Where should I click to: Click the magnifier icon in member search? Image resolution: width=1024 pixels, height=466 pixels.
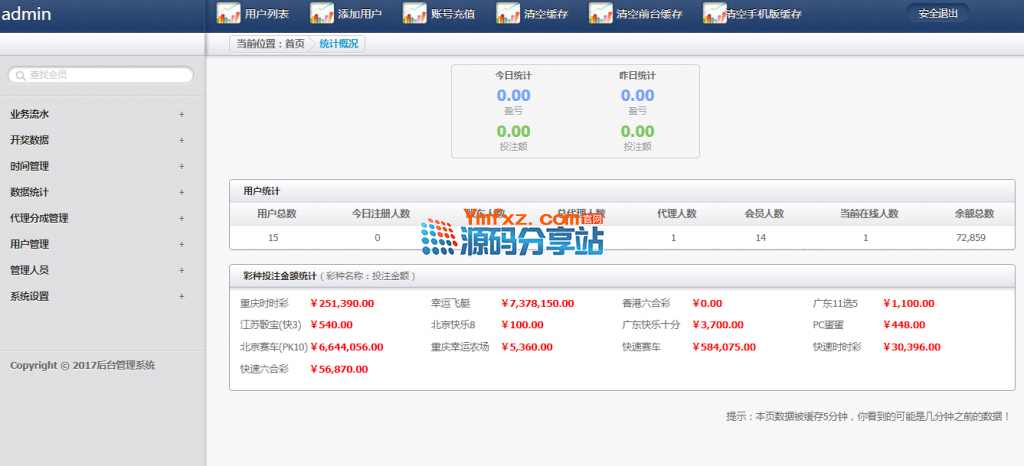[20, 75]
